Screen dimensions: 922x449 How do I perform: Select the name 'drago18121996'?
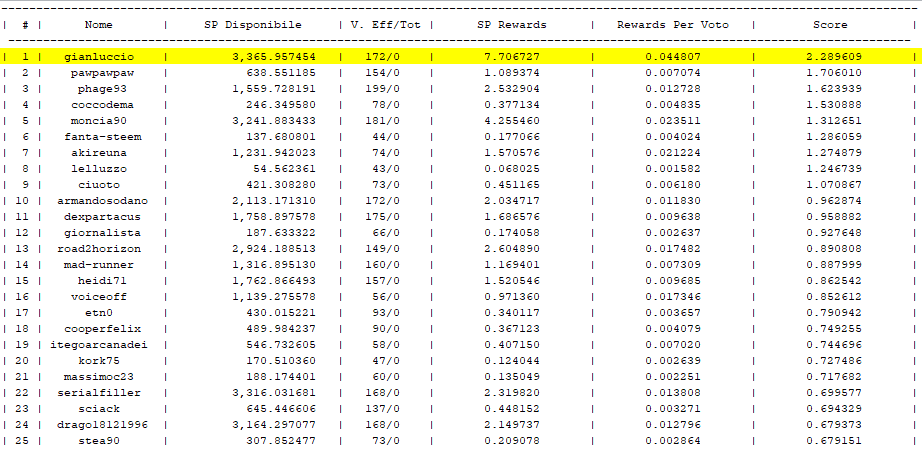pyautogui.click(x=102, y=424)
